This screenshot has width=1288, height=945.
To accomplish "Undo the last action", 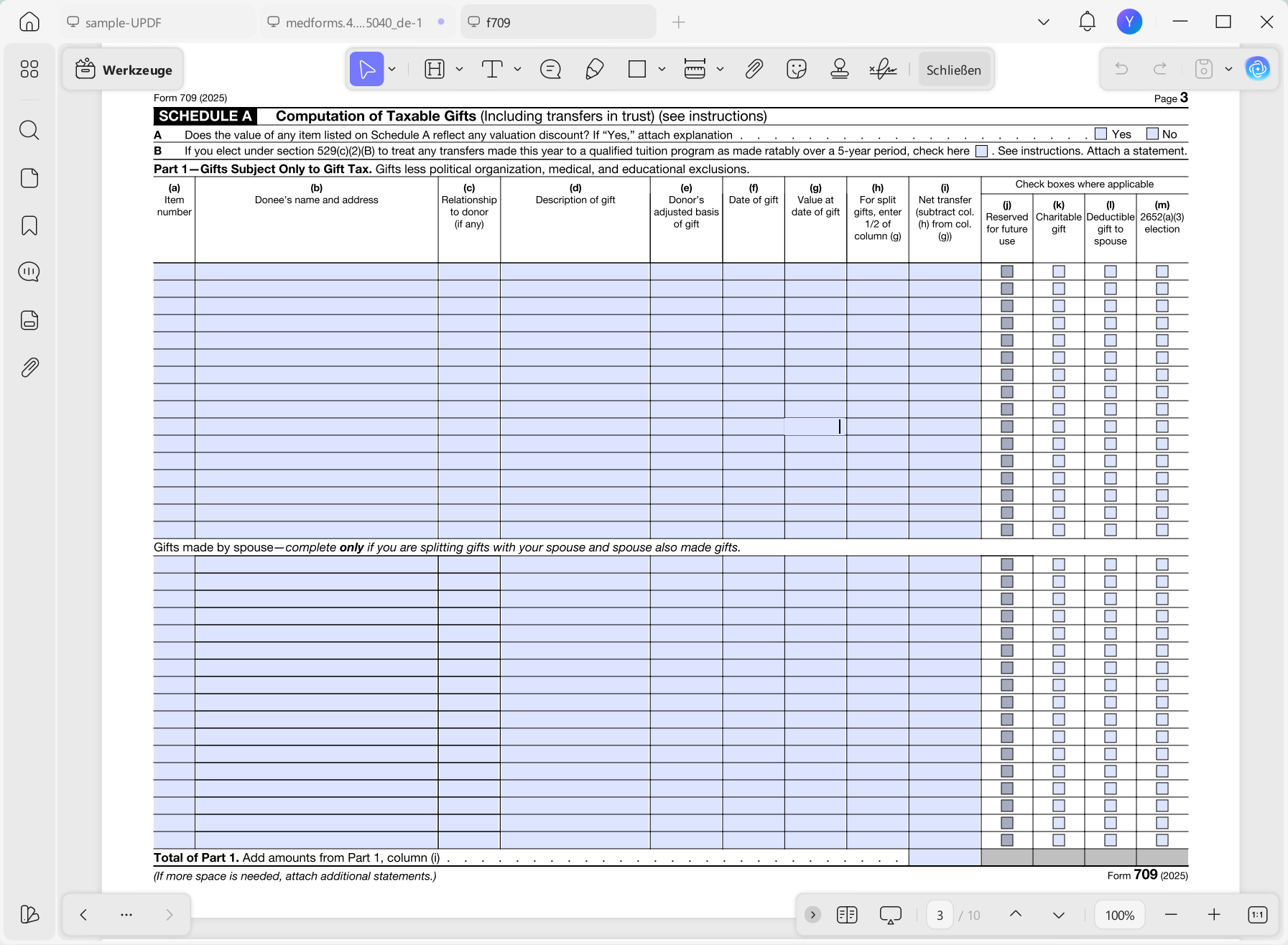I will click(1121, 69).
